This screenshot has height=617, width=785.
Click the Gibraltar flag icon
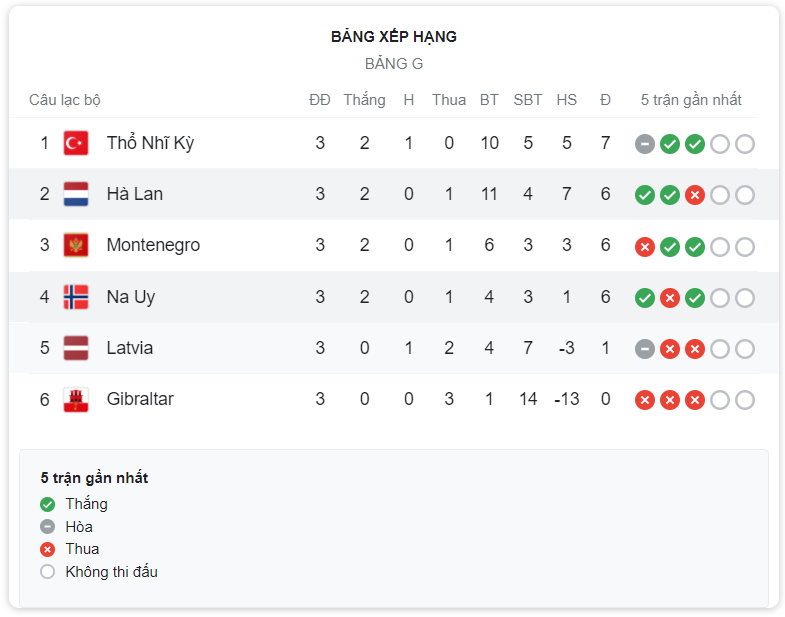pos(76,400)
